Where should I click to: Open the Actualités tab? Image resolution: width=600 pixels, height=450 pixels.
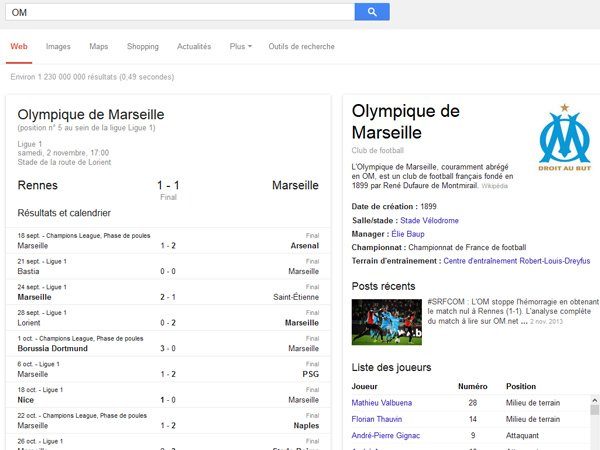(194, 46)
